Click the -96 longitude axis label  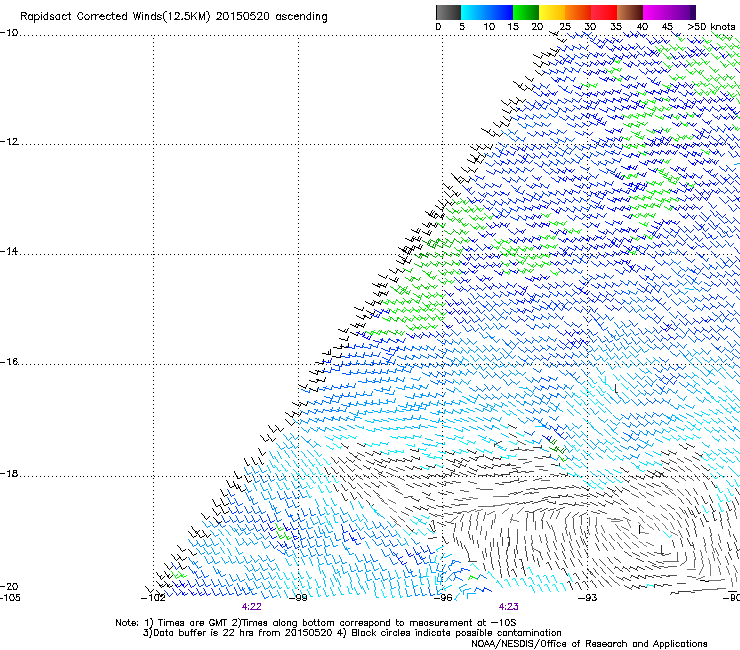pyautogui.click(x=443, y=598)
